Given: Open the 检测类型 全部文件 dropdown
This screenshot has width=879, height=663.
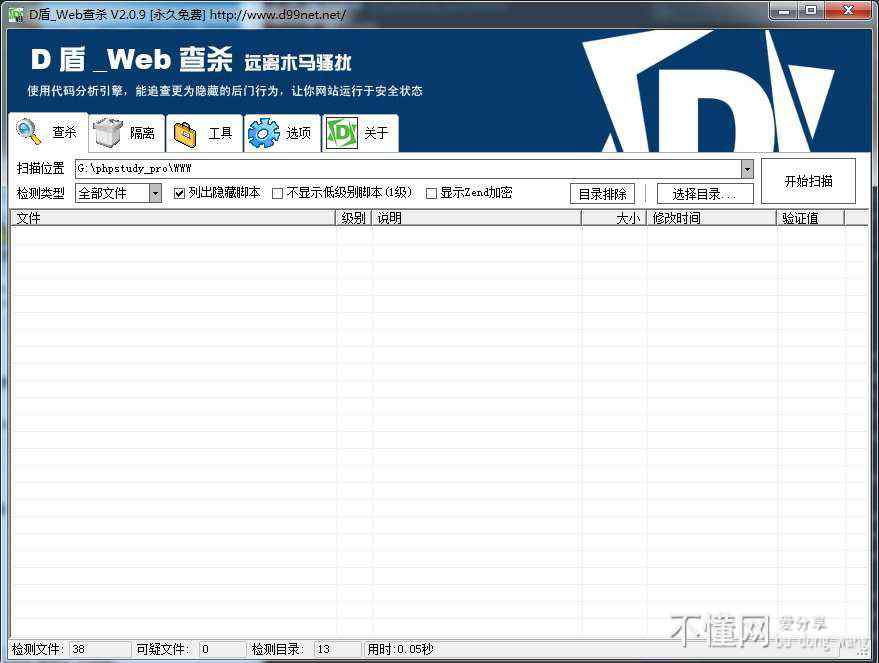Looking at the screenshot, I should pos(155,193).
